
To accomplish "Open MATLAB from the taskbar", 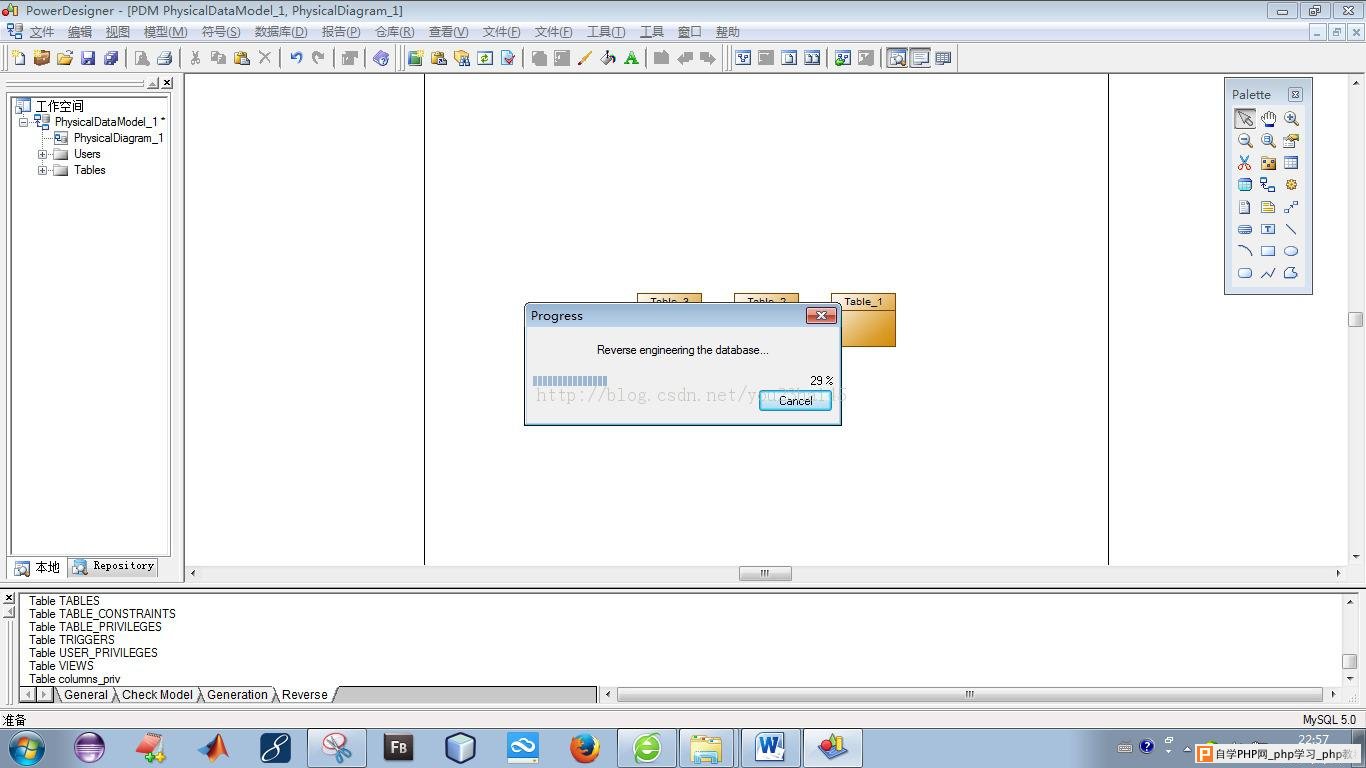I will (213, 747).
